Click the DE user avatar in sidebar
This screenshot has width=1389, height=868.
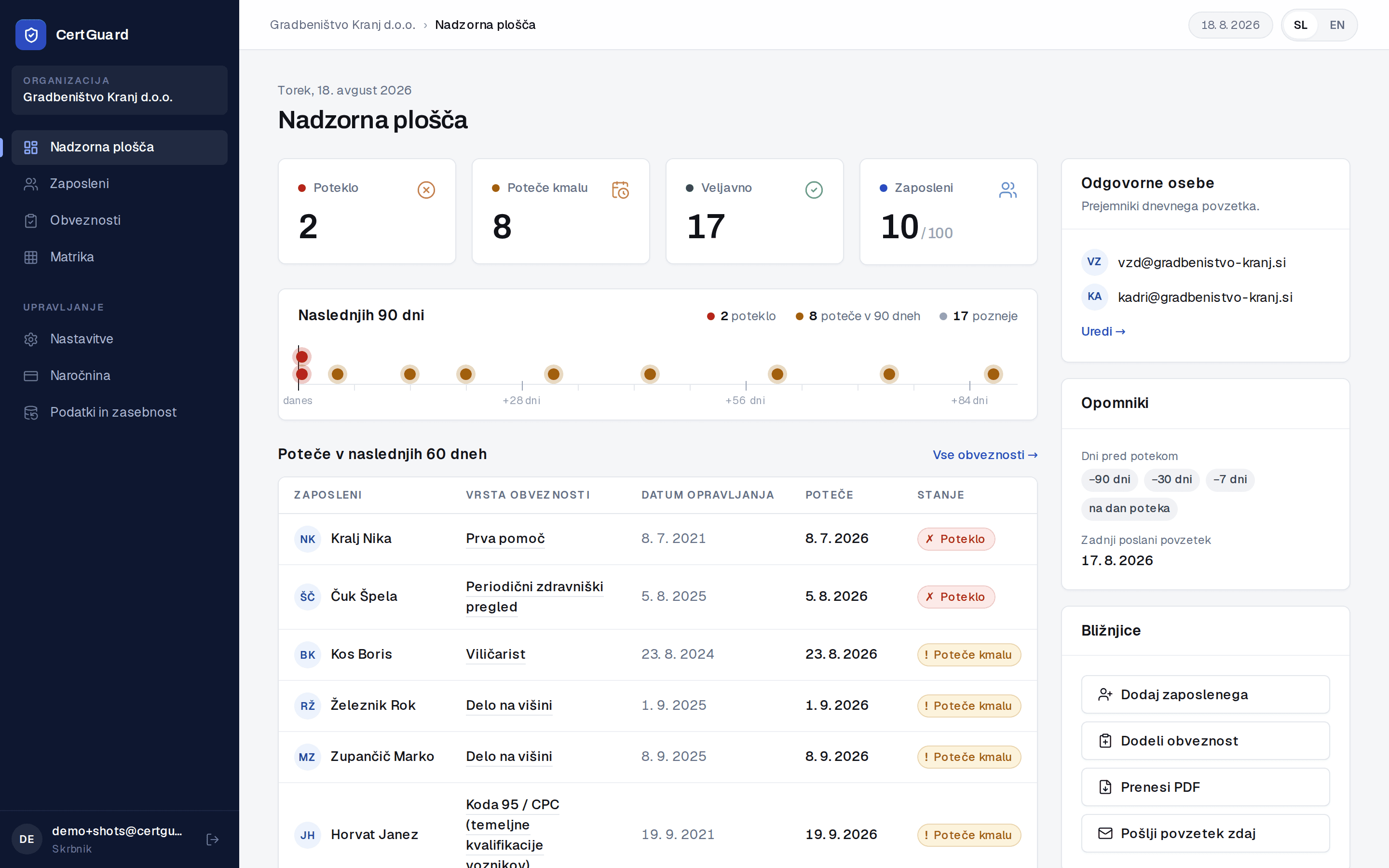point(27,839)
